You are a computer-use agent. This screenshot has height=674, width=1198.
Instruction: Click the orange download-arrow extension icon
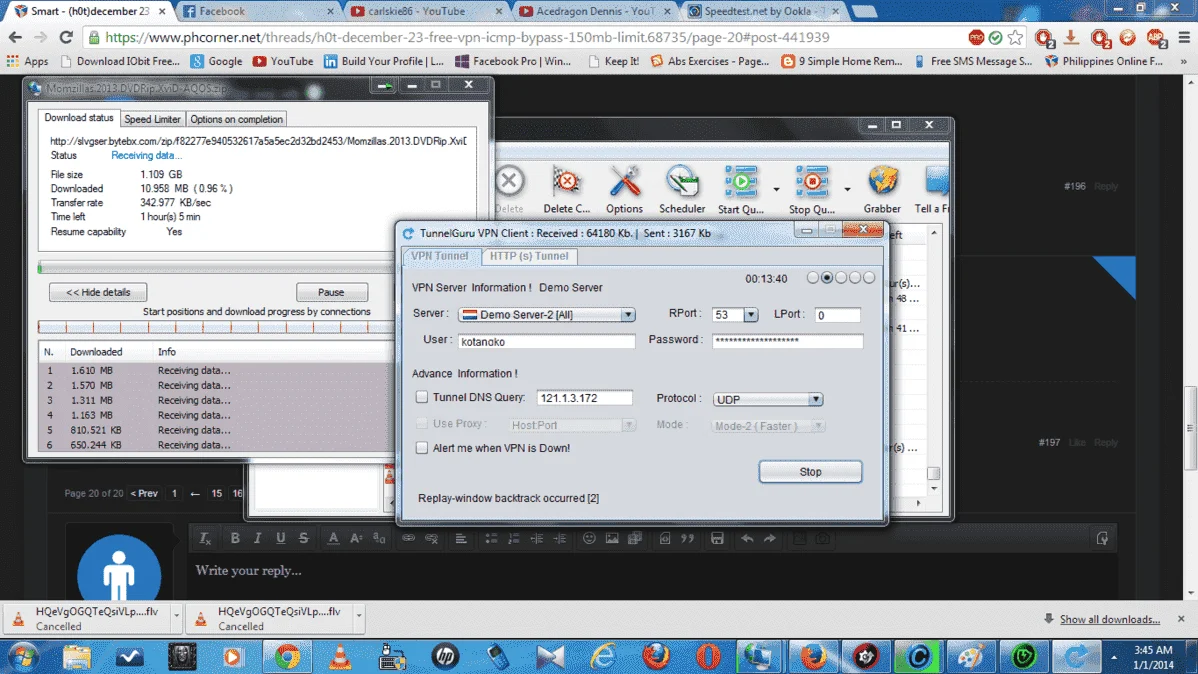(x=1071, y=37)
